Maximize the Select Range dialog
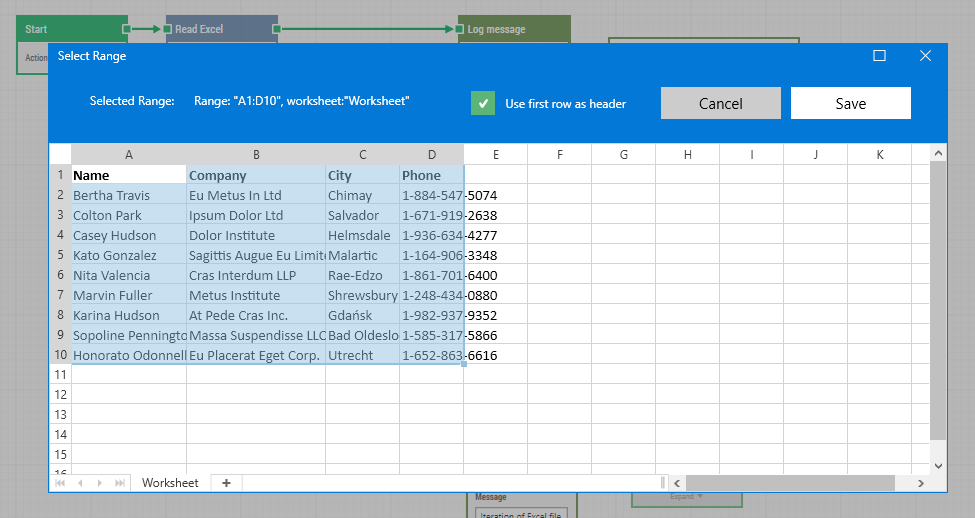The height and width of the screenshot is (518, 975). coord(879,56)
